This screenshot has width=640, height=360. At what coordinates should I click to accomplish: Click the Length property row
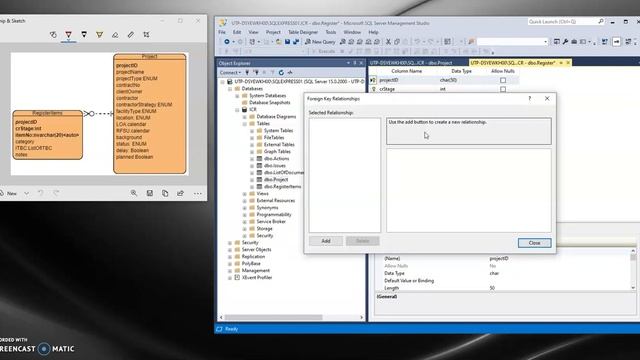(x=504, y=288)
